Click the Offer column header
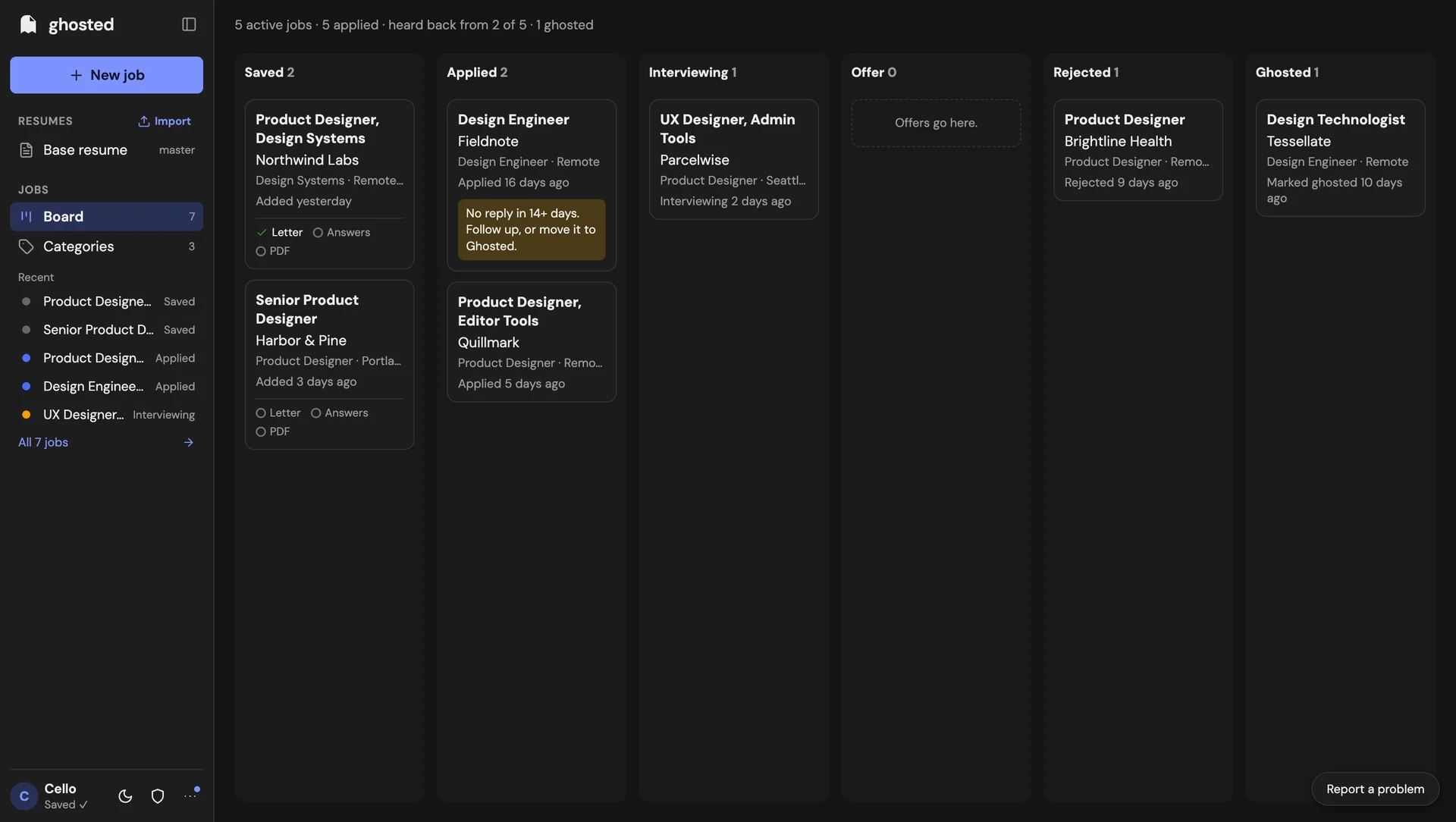Image resolution: width=1456 pixels, height=822 pixels. 874,72
